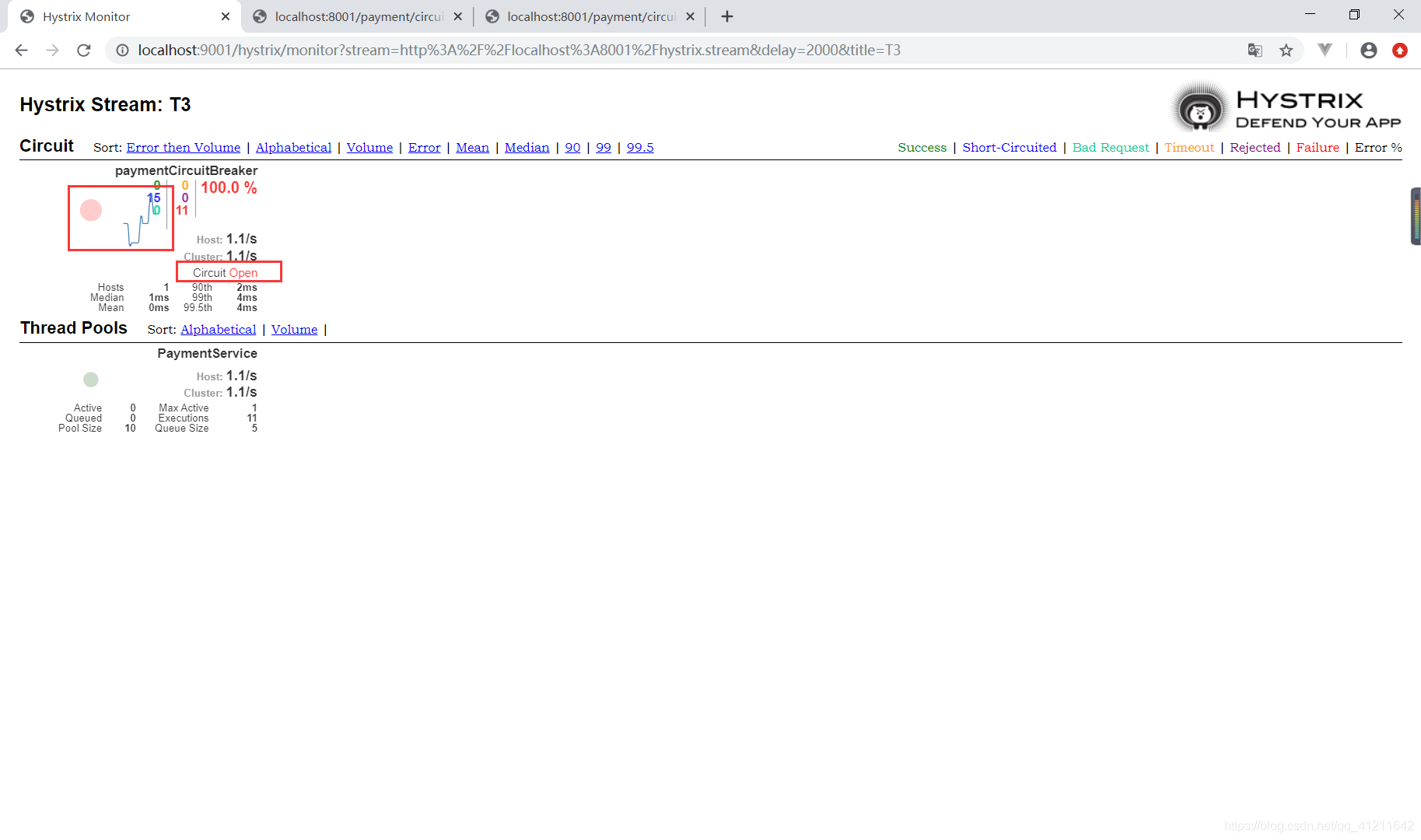This screenshot has height=840, width=1421.
Task: Click the Rejected legend label
Action: pos(1255,148)
